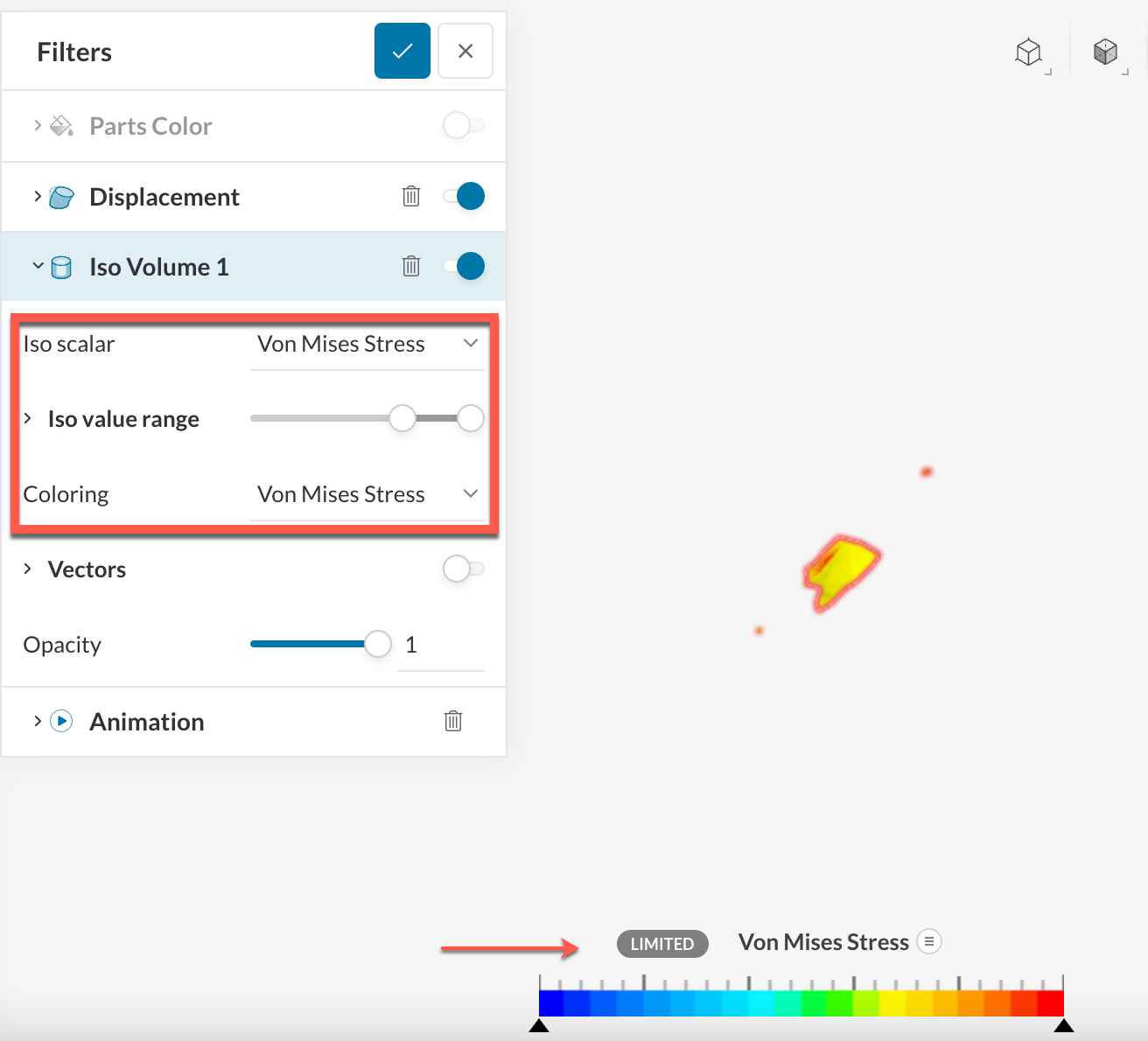Select the Von Mises Stress legend title

[x=823, y=942]
